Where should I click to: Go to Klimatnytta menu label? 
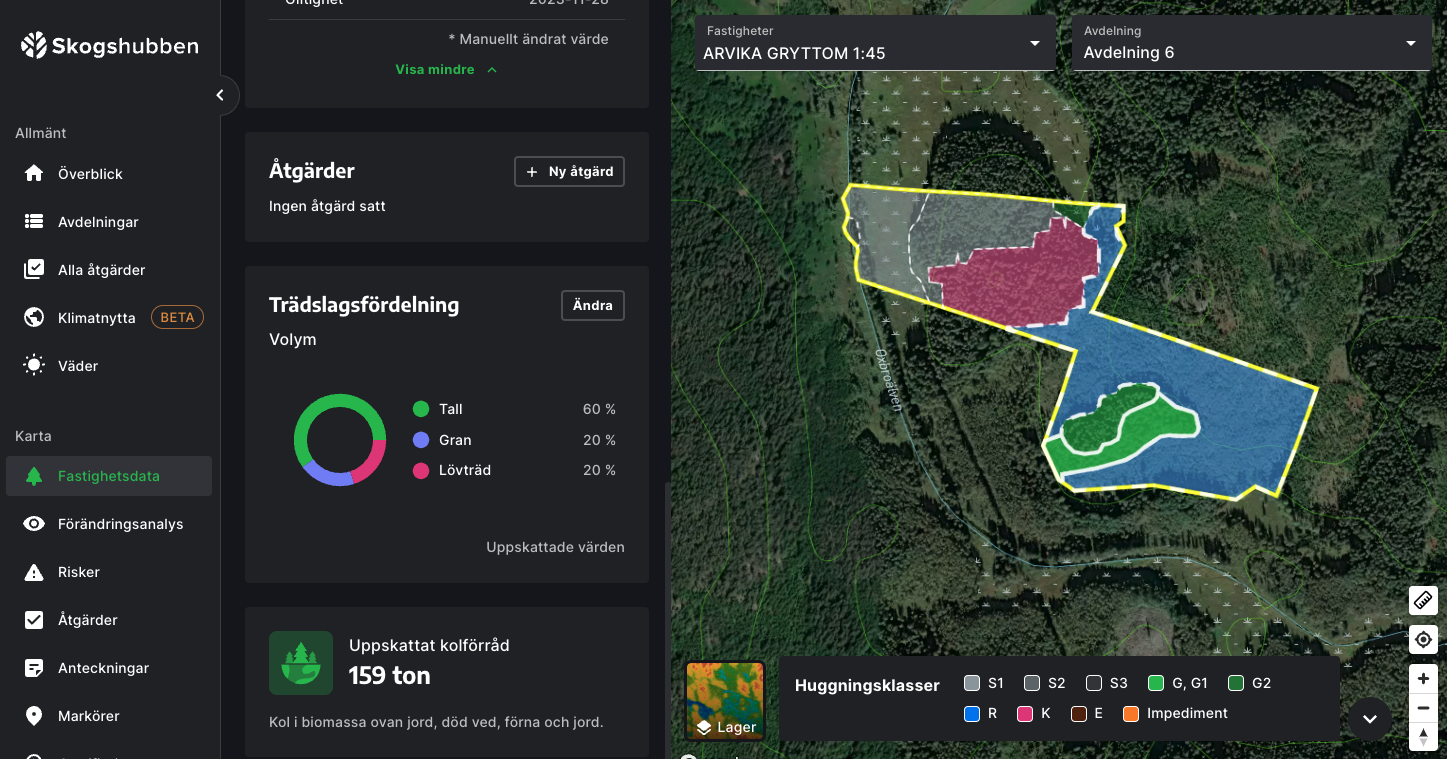pyautogui.click(x=96, y=318)
